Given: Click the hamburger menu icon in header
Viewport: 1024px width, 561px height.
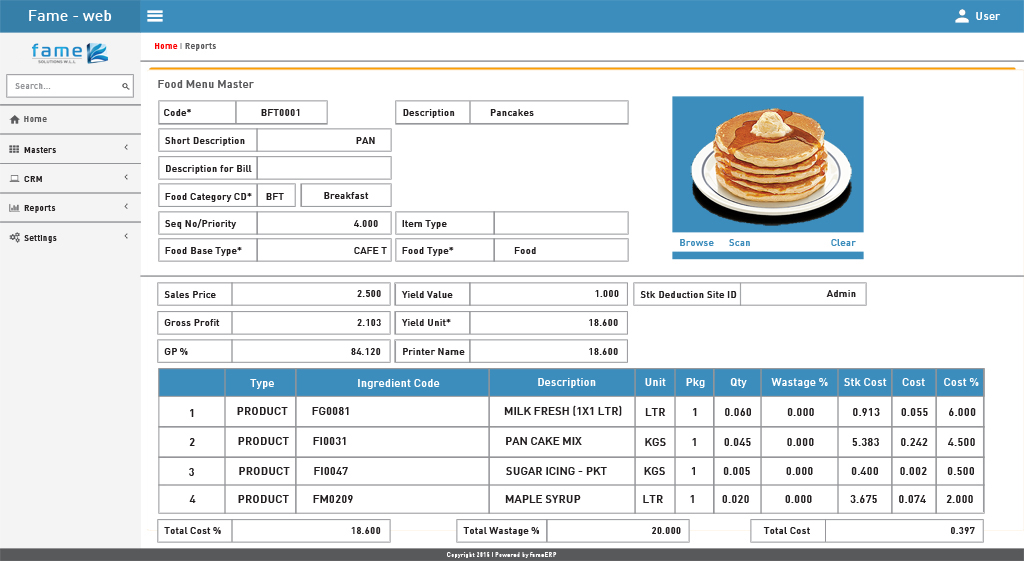Looking at the screenshot, I should pyautogui.click(x=155, y=16).
